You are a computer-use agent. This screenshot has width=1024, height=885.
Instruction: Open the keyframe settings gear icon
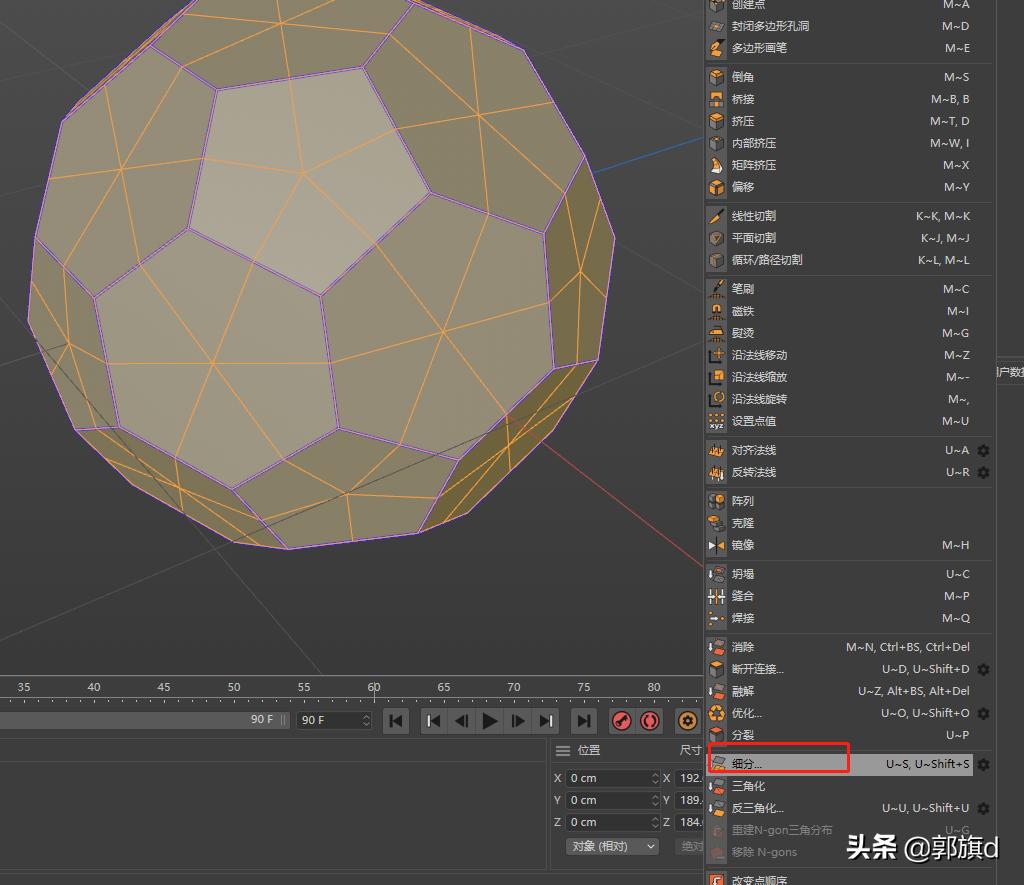point(687,721)
